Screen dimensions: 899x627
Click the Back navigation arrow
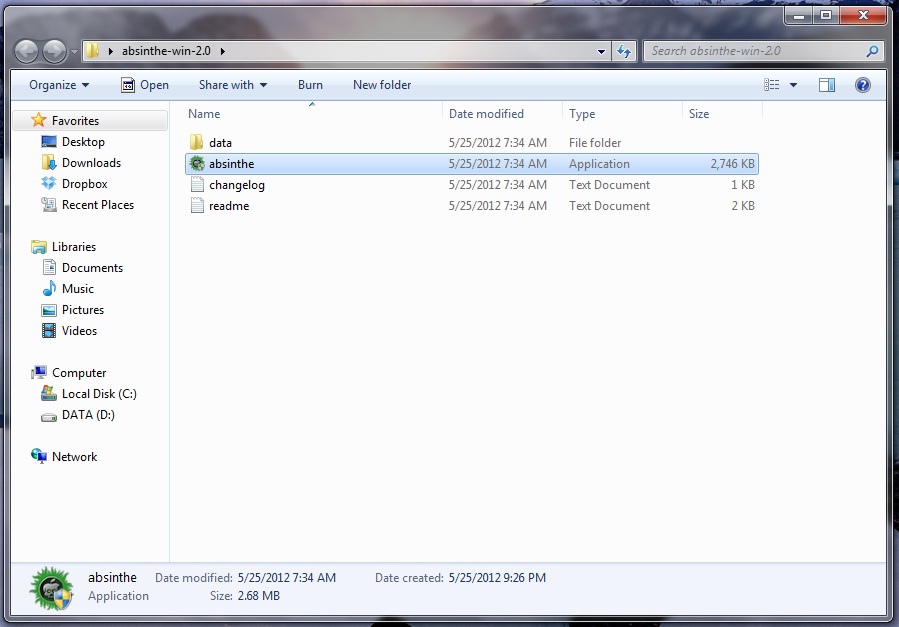[x=27, y=50]
